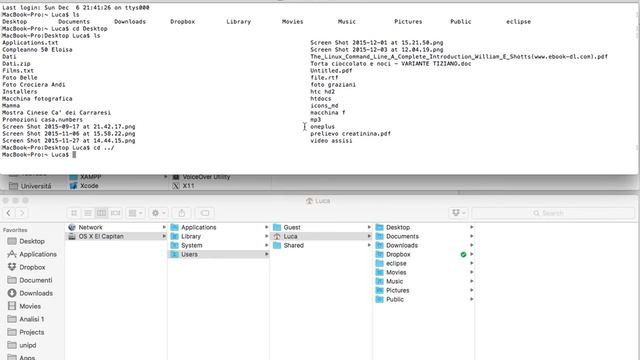Viewport: 640px width, 360px height.
Task: Open Public folder in Luca column
Action: tap(424, 299)
